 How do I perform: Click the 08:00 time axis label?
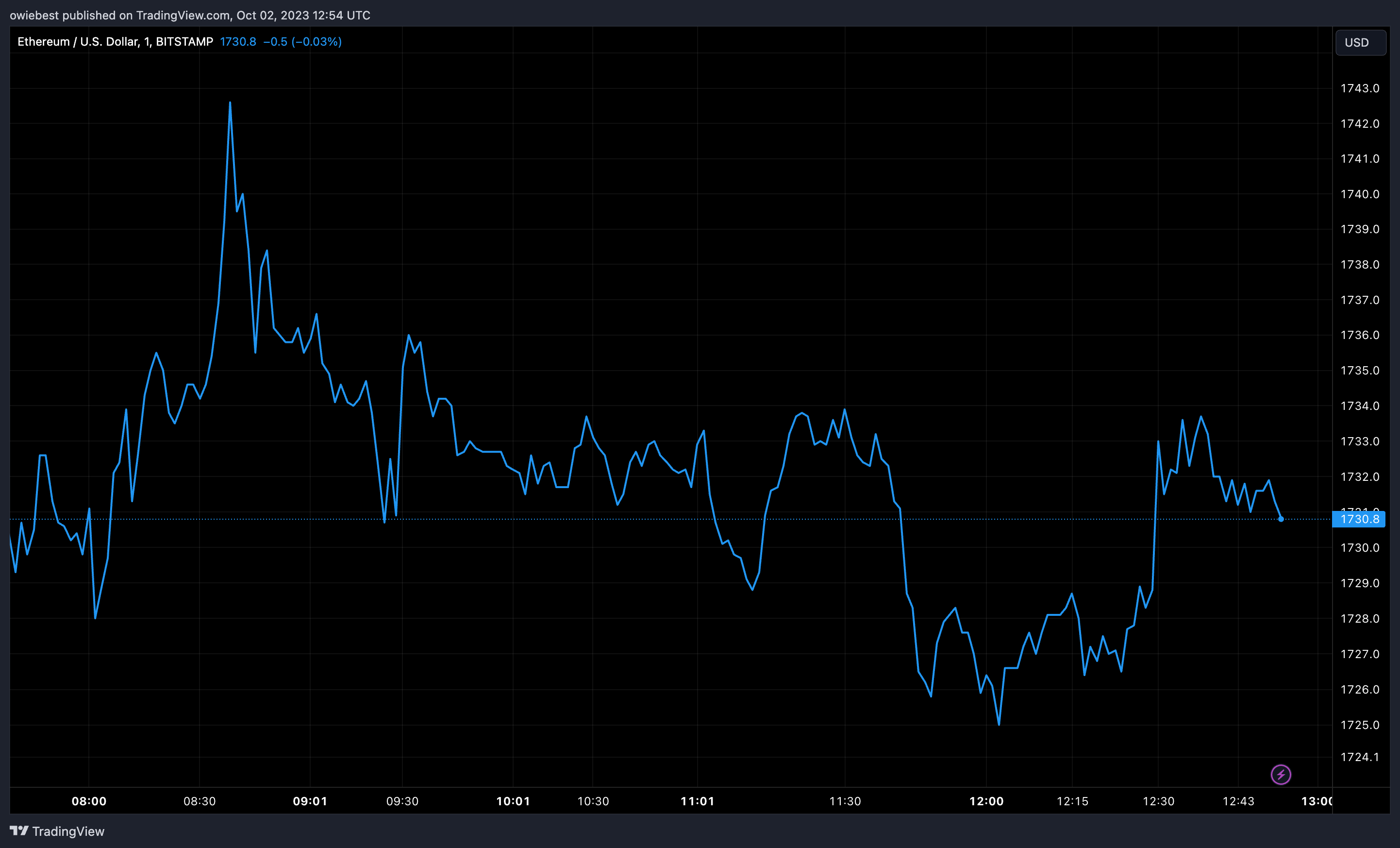[x=89, y=801]
